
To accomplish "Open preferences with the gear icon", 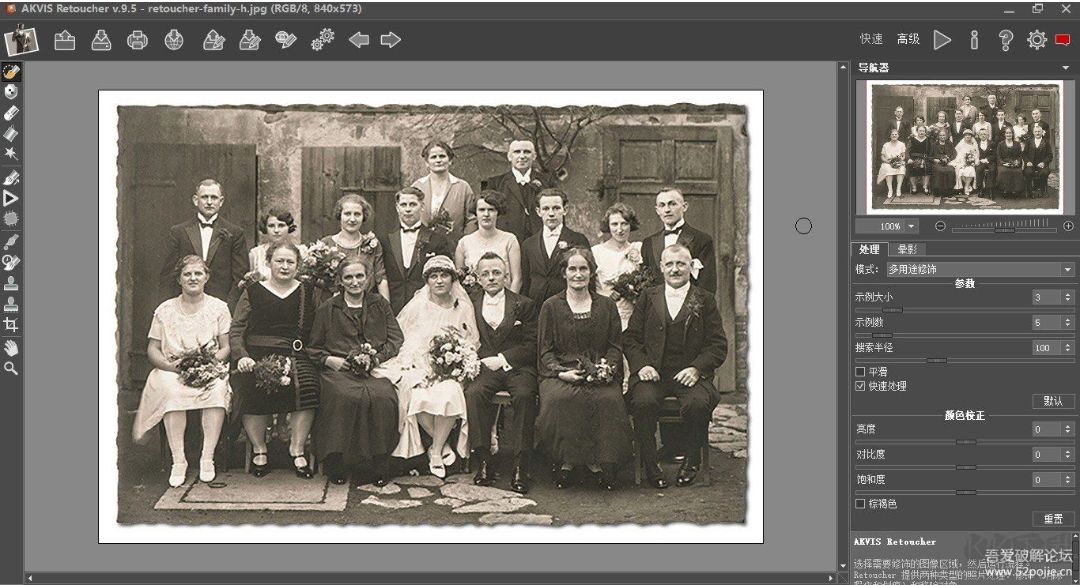I will click(1037, 40).
